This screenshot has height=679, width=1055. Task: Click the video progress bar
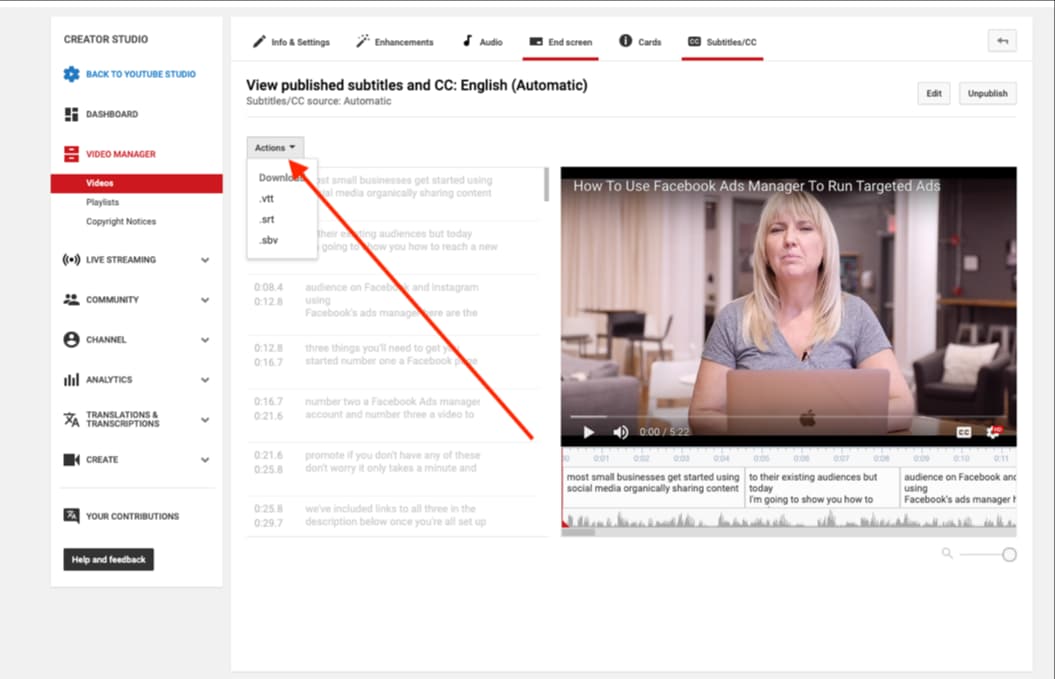(789, 417)
